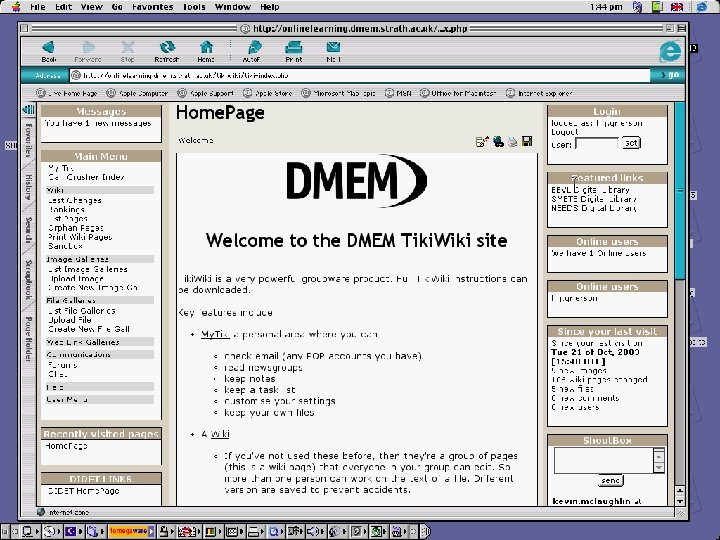Open the Favorites tab in the Explorer bar
Viewport: 720px width, 540px height.
28,140
